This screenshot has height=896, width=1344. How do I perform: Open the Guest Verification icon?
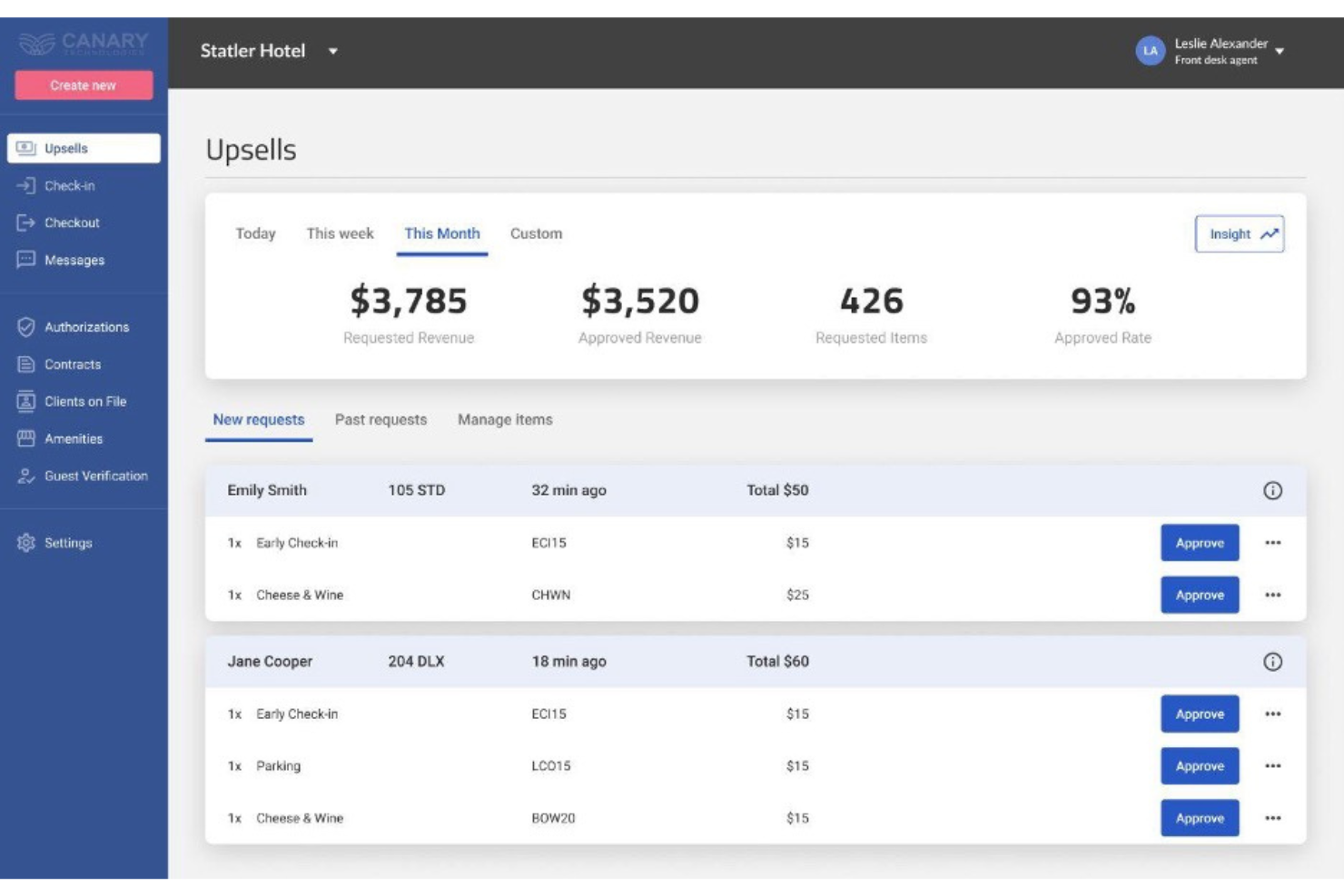(25, 475)
